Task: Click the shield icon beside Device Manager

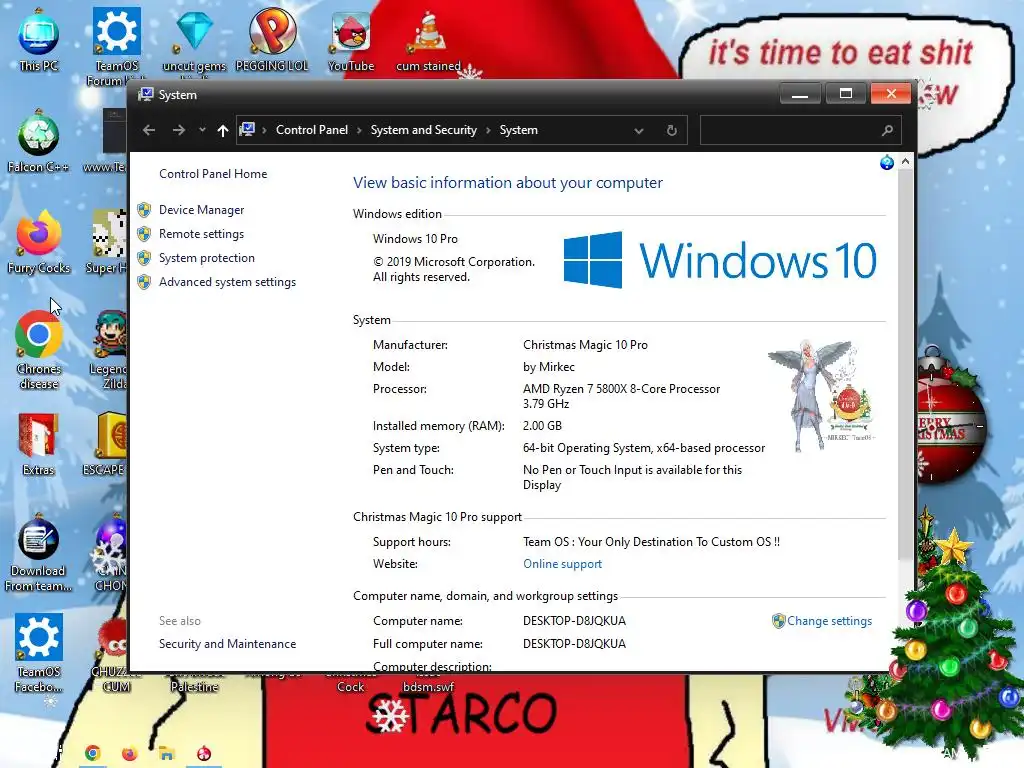Action: click(x=144, y=210)
